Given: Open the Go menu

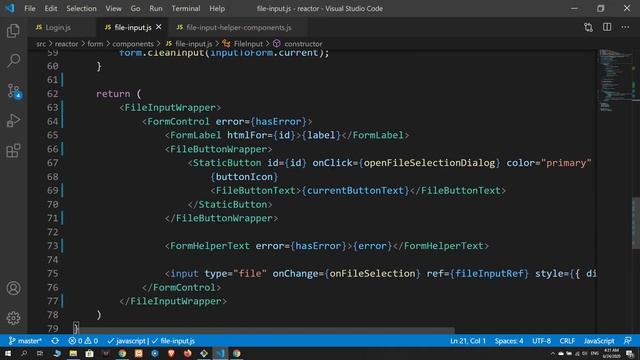Looking at the screenshot, I should click(x=135, y=8).
